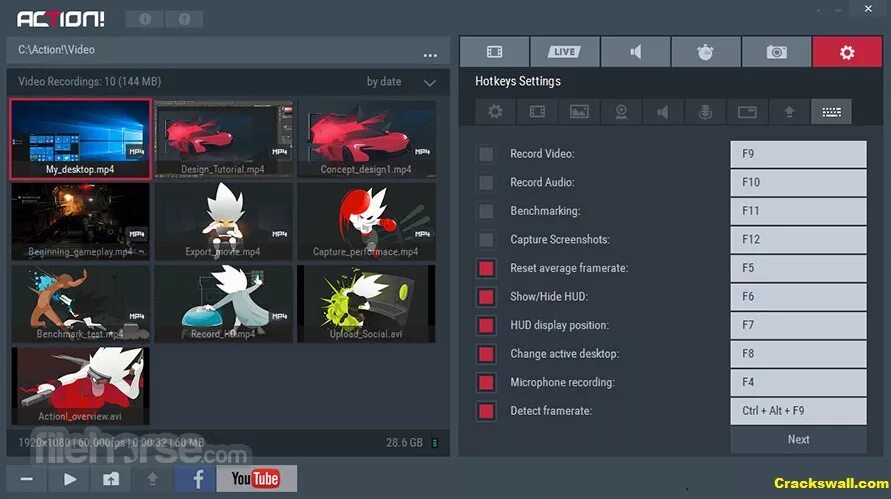The width and height of the screenshot is (891, 499).
Task: Open upload arrow settings sub-icon
Action: pyautogui.click(x=789, y=112)
